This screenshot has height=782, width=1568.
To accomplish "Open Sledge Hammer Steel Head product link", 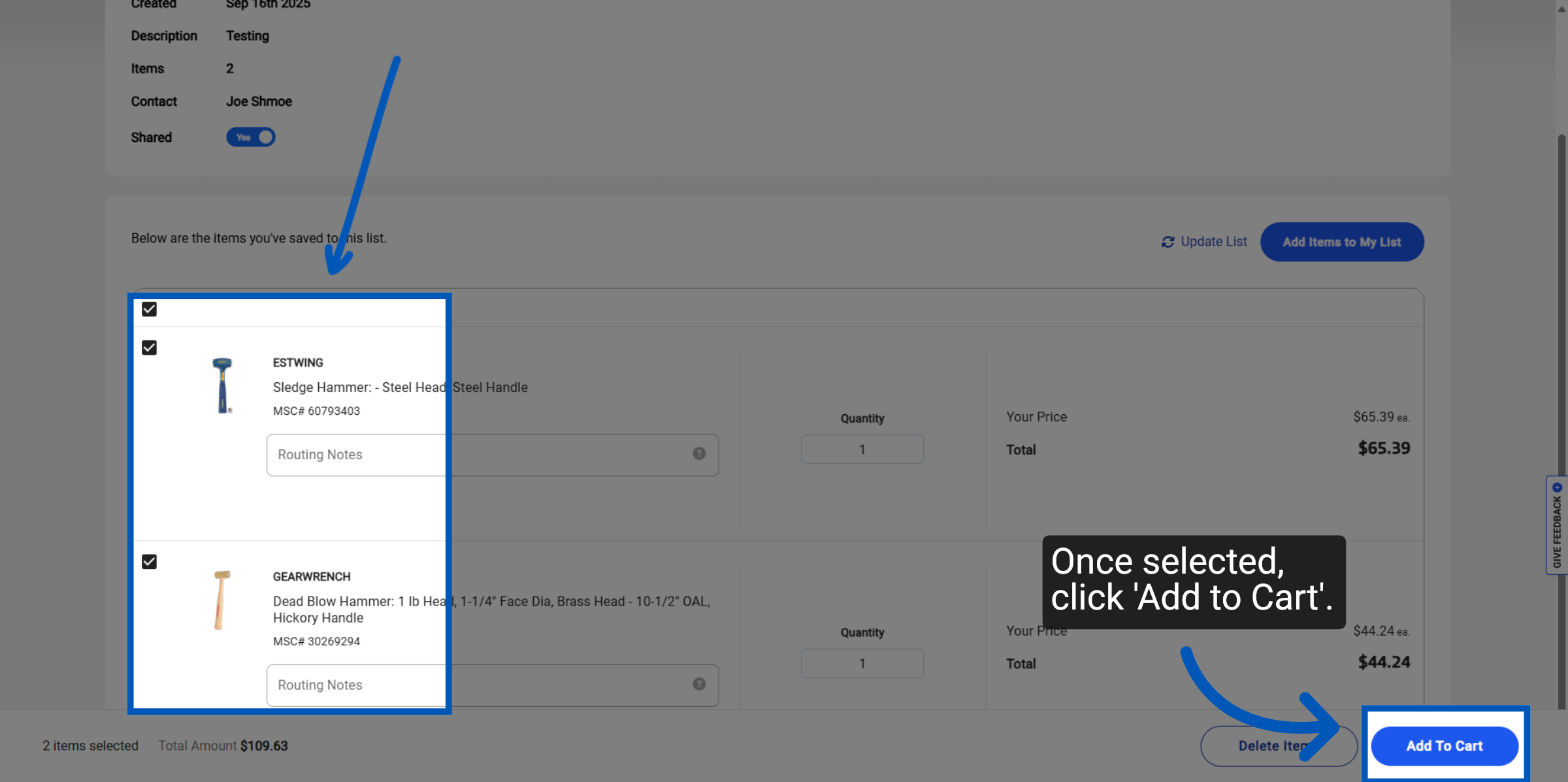I will click(400, 387).
